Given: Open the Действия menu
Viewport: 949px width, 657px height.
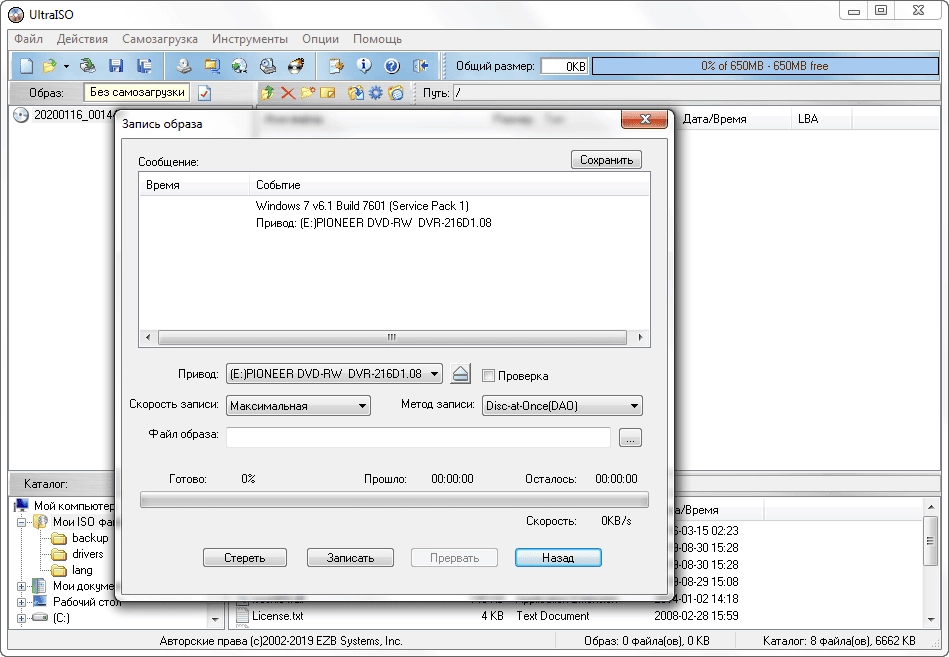Looking at the screenshot, I should click(x=82, y=39).
